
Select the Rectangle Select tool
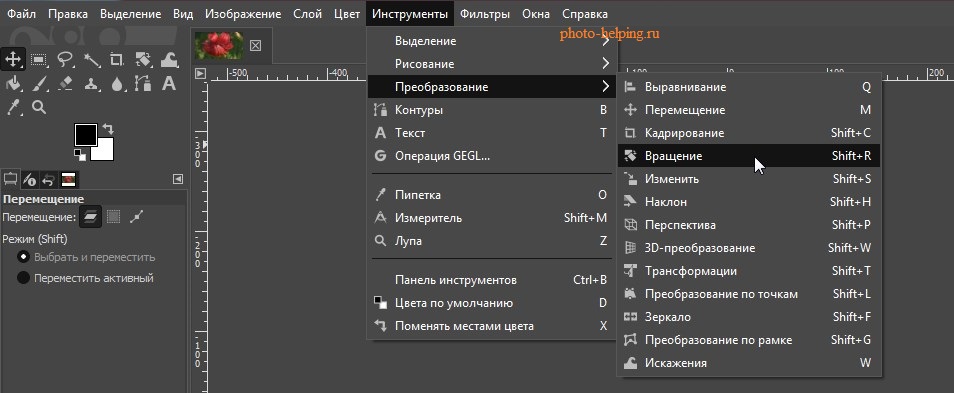point(39,60)
